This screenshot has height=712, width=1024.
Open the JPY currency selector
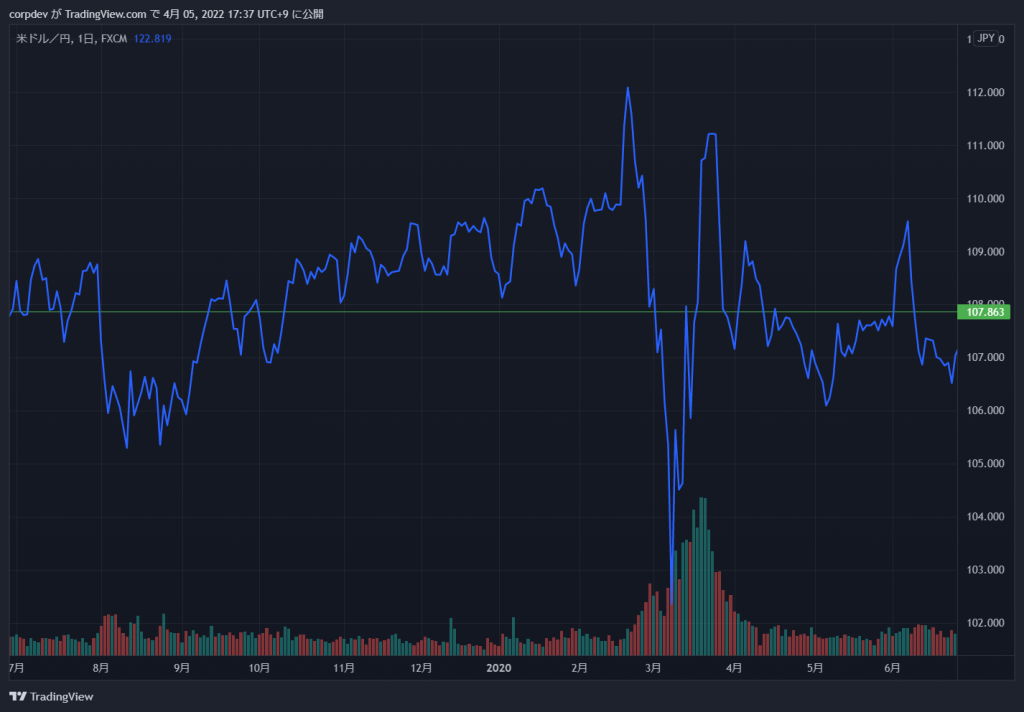coord(985,39)
